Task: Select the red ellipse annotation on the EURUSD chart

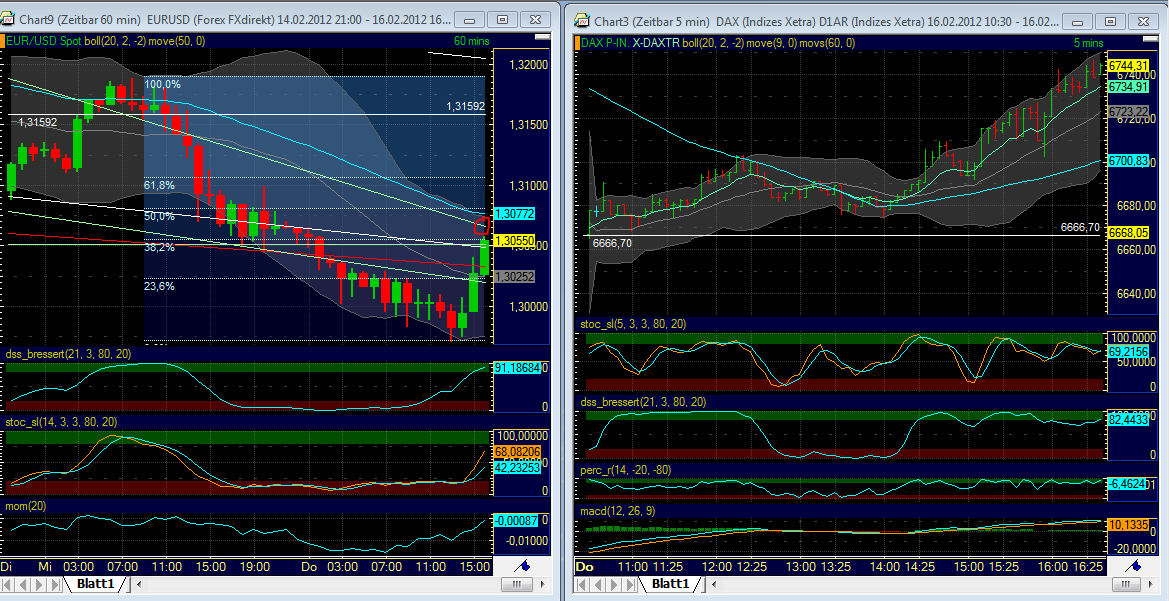Action: [481, 228]
